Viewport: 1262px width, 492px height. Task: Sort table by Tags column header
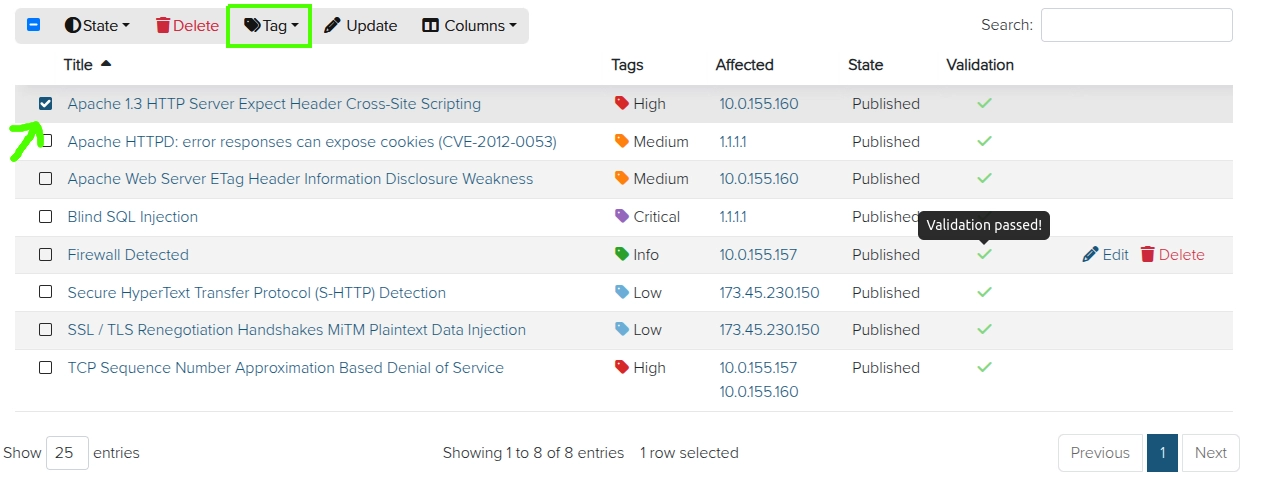[x=627, y=65]
